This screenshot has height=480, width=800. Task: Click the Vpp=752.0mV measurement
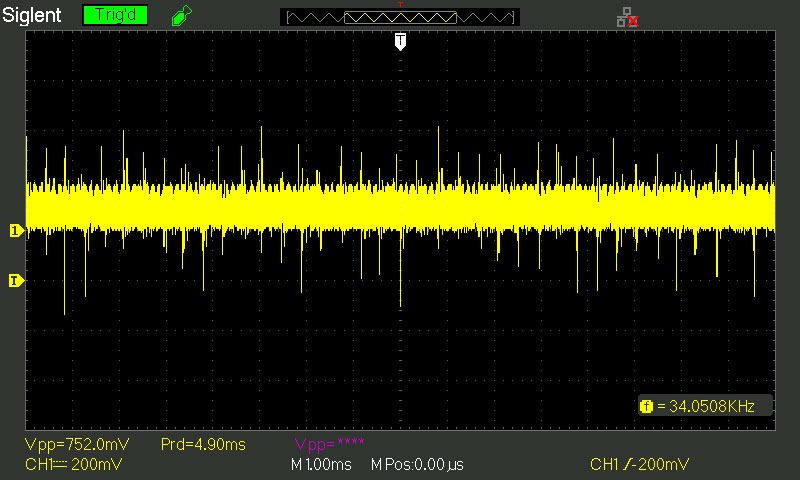pos(77,444)
